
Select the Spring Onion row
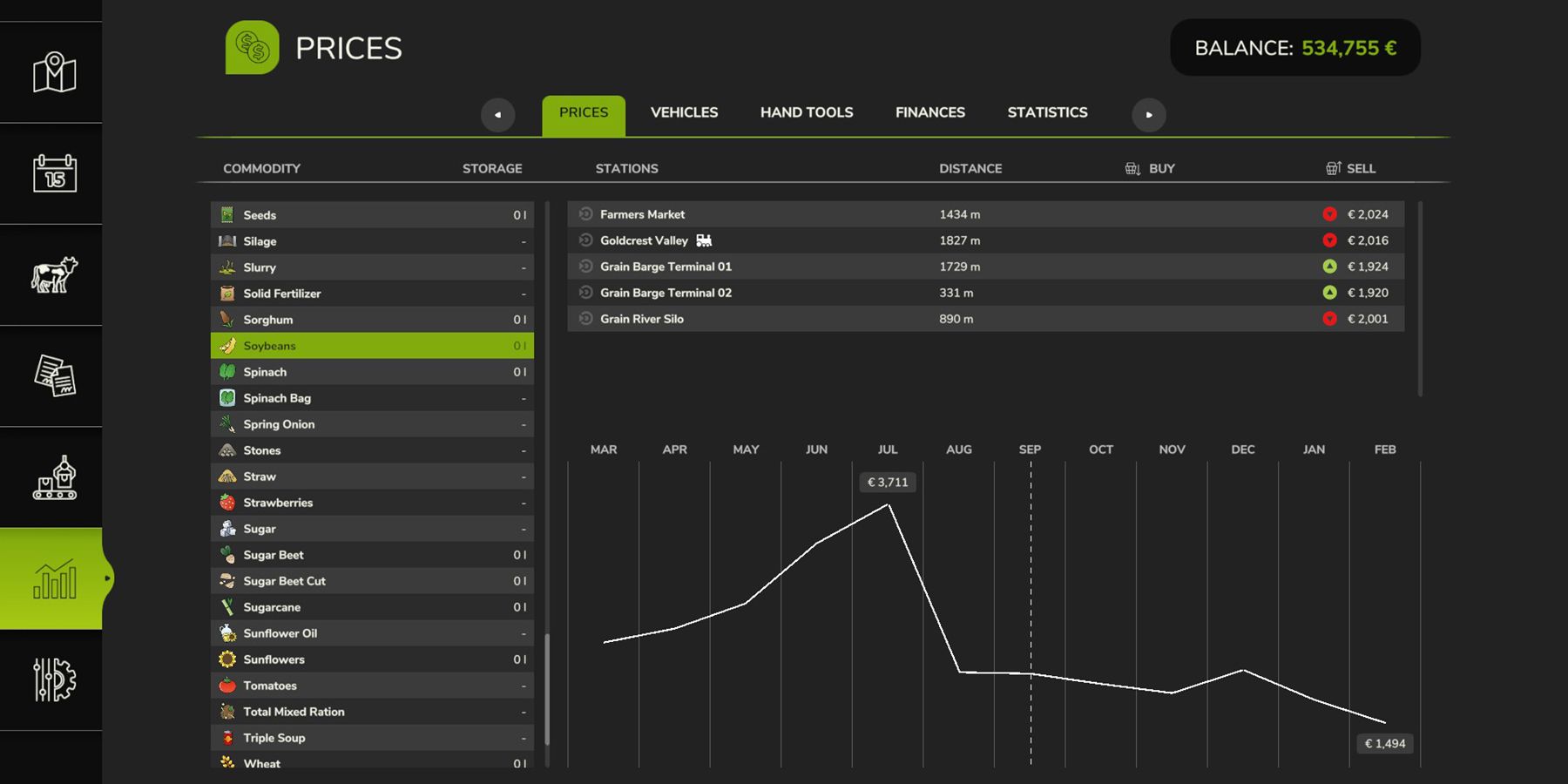click(372, 424)
